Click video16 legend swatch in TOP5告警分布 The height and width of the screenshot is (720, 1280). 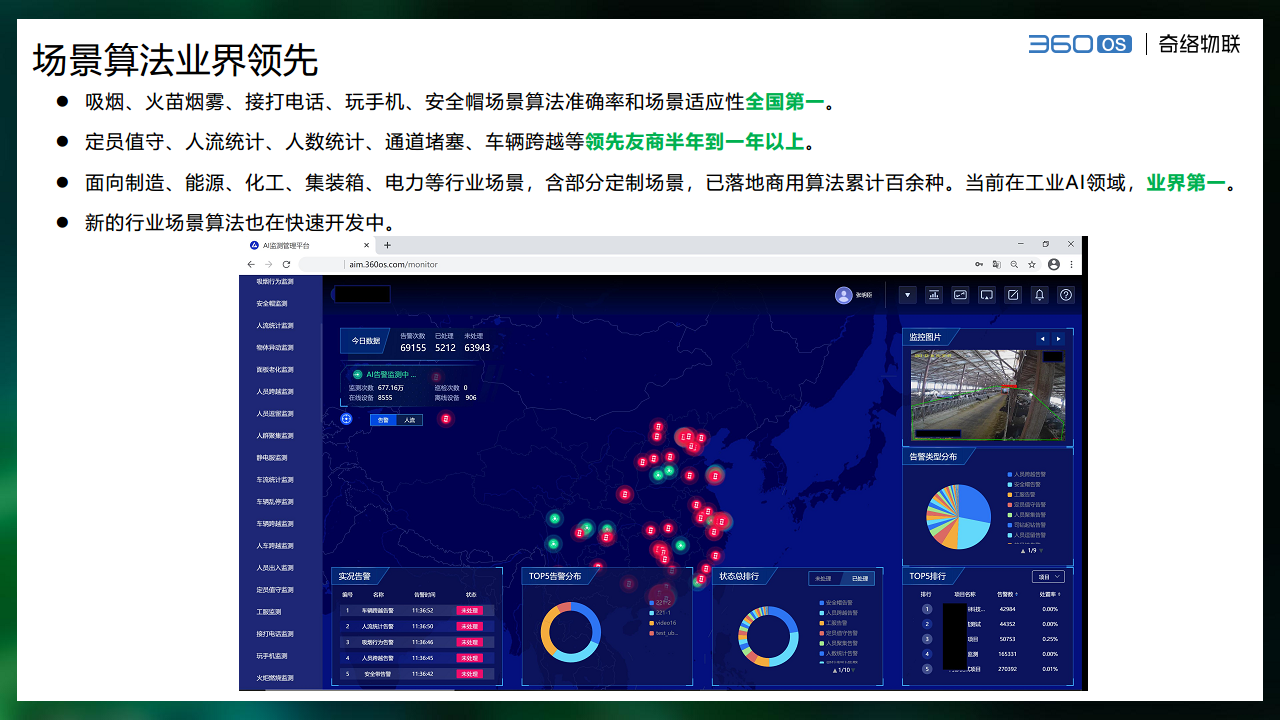click(651, 623)
